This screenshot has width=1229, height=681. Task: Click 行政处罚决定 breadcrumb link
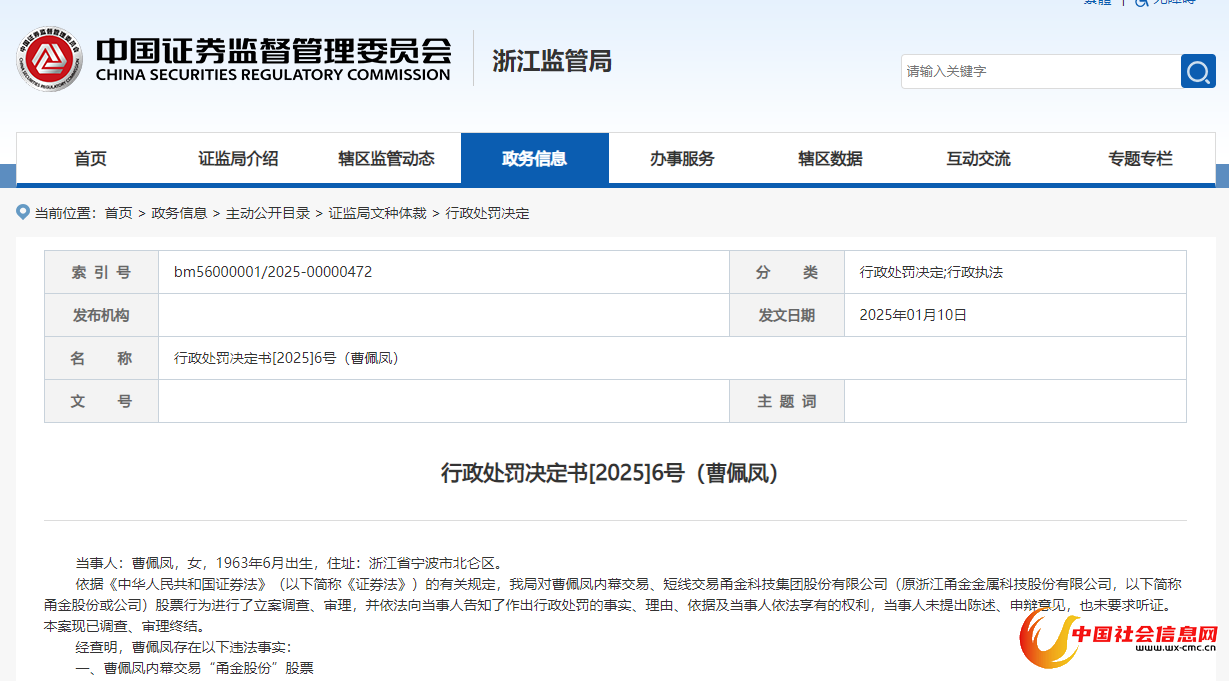[x=487, y=213]
